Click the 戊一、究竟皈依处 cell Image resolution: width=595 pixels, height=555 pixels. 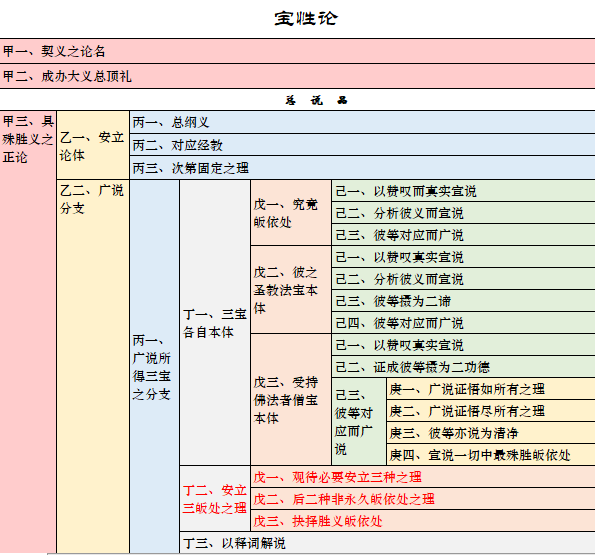click(x=291, y=213)
